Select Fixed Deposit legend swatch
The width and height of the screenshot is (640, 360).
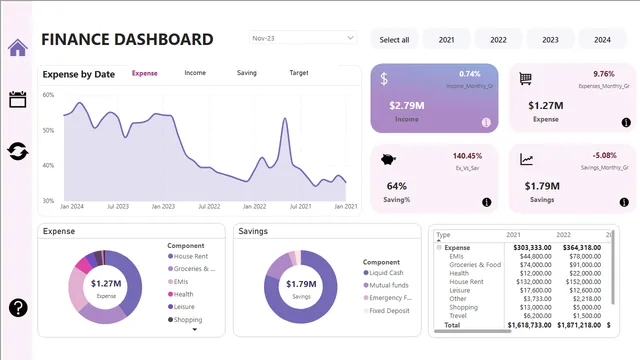click(366, 311)
